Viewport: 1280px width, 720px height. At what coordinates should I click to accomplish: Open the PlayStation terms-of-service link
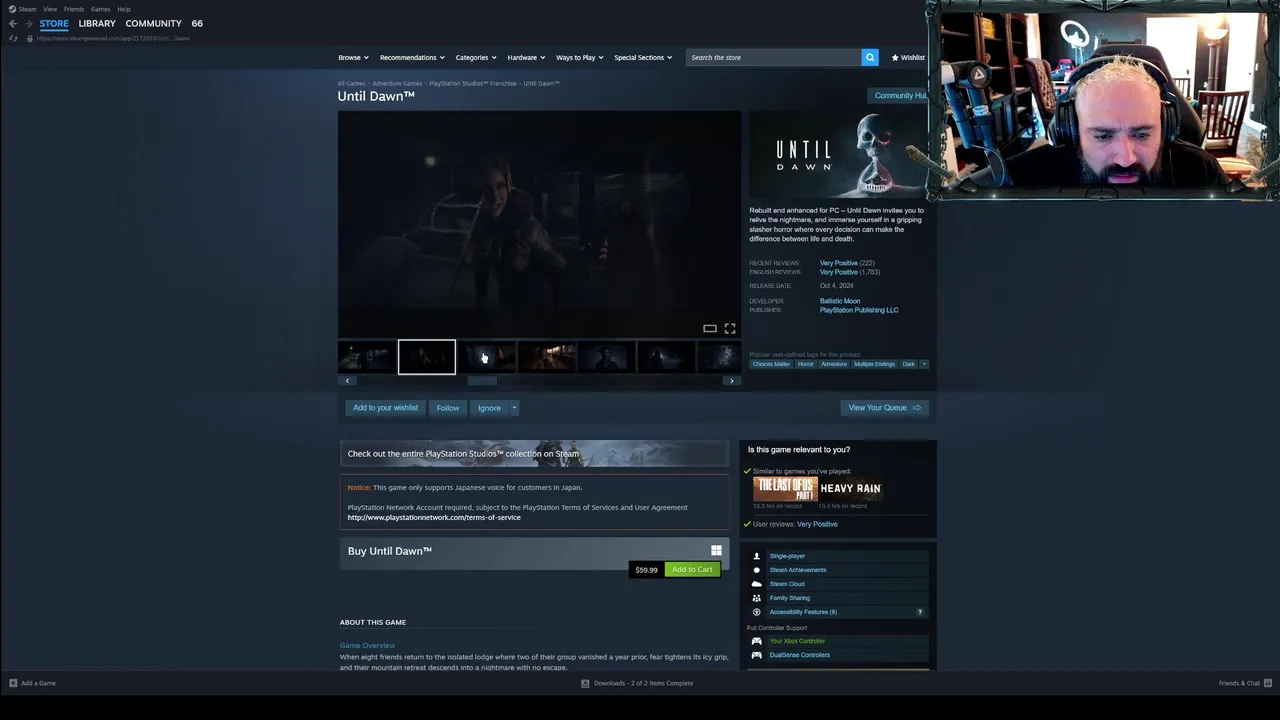tap(434, 517)
